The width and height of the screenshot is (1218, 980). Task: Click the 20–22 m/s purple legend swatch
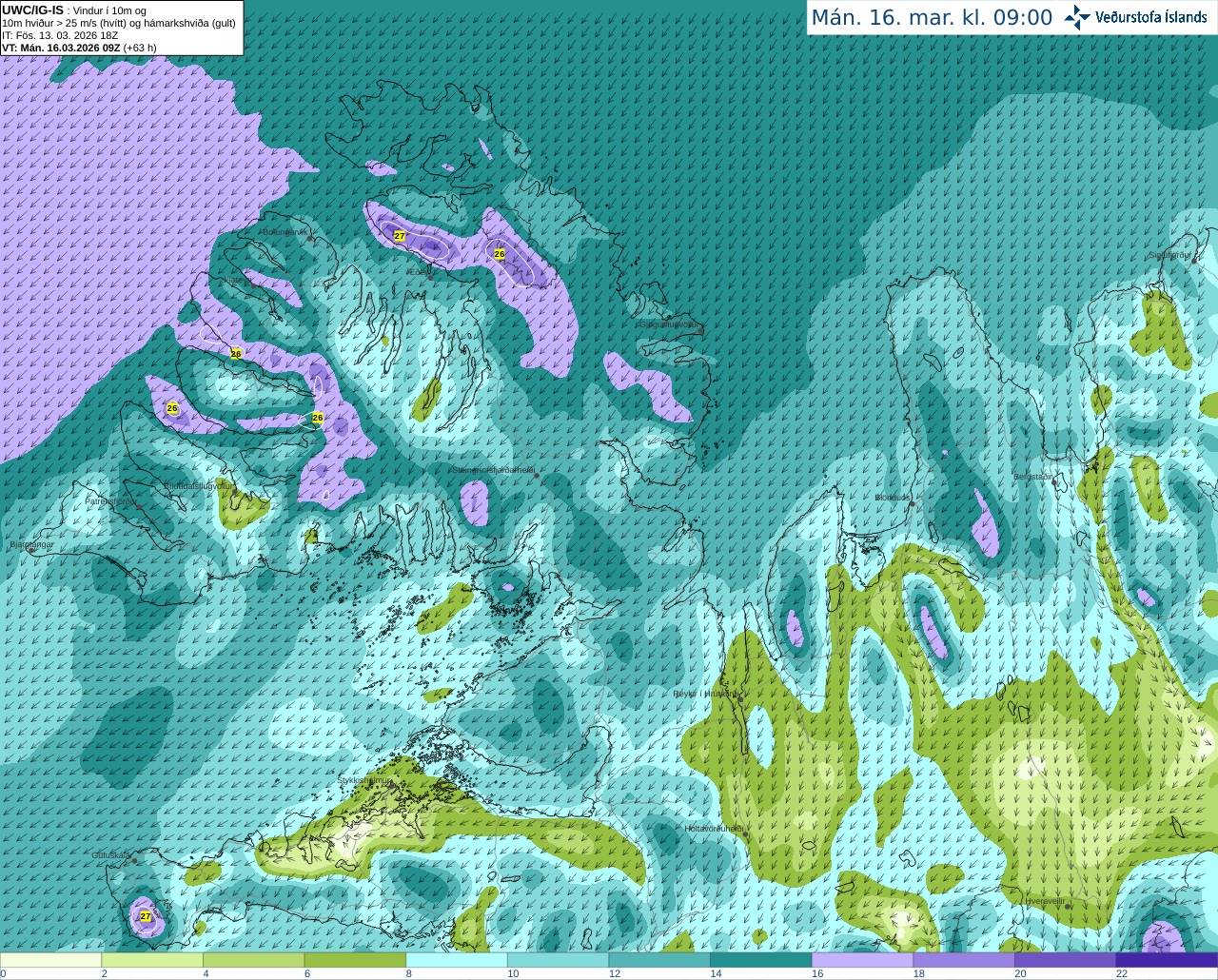click(x=1066, y=960)
